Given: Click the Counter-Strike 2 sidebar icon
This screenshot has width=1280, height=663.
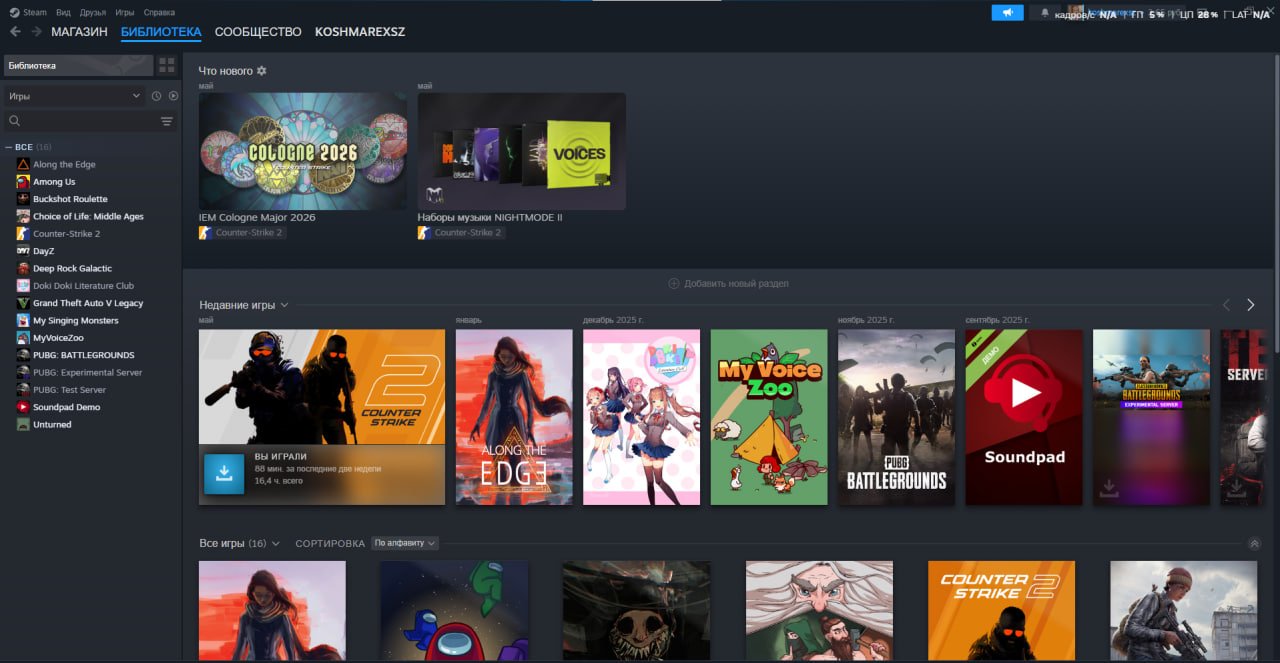Looking at the screenshot, I should 23,234.
